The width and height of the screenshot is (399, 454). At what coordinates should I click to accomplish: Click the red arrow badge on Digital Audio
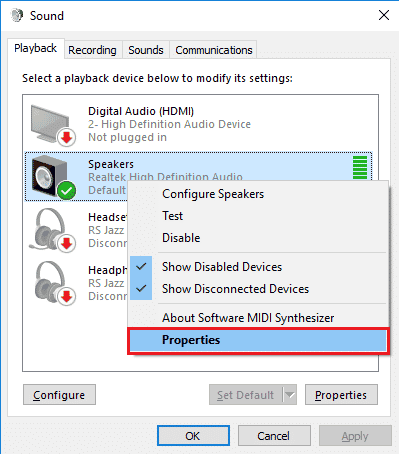(x=67, y=137)
